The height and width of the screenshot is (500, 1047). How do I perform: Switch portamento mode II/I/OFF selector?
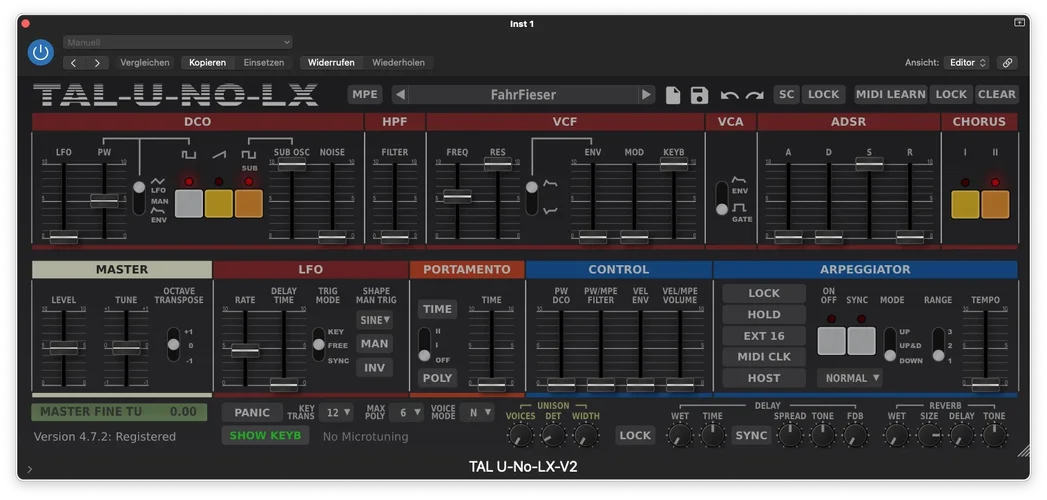click(425, 344)
